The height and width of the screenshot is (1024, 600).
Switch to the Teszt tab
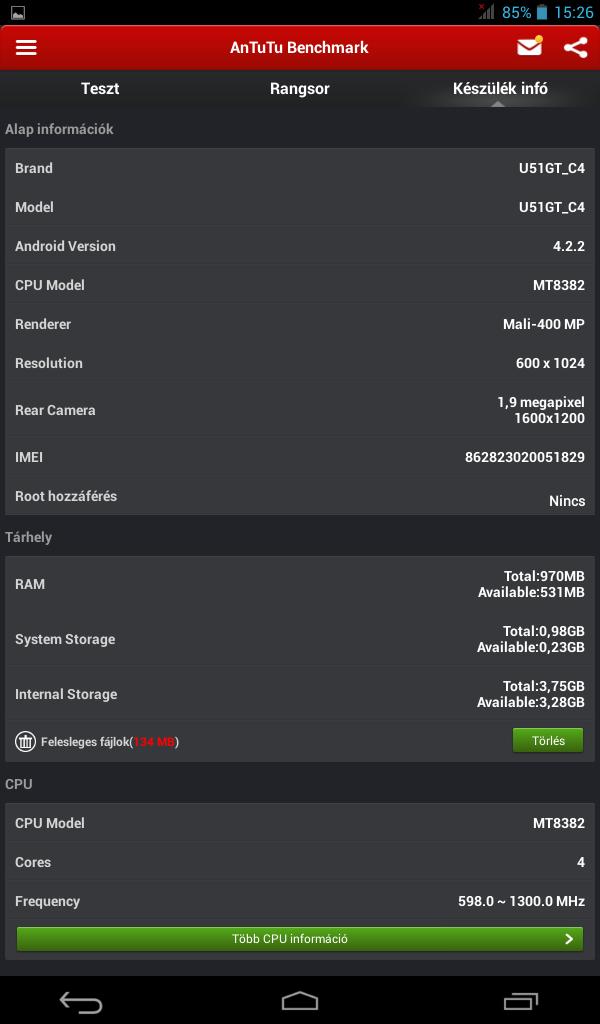(x=100, y=89)
